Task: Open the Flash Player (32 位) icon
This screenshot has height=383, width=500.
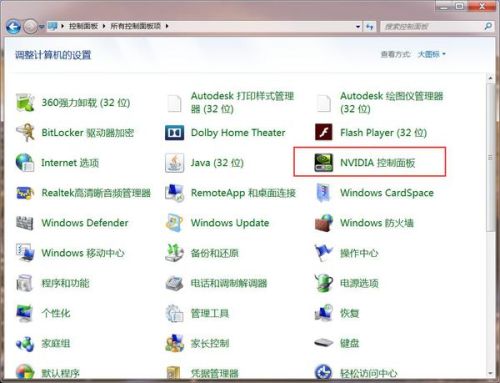Action: pyautogui.click(x=323, y=132)
